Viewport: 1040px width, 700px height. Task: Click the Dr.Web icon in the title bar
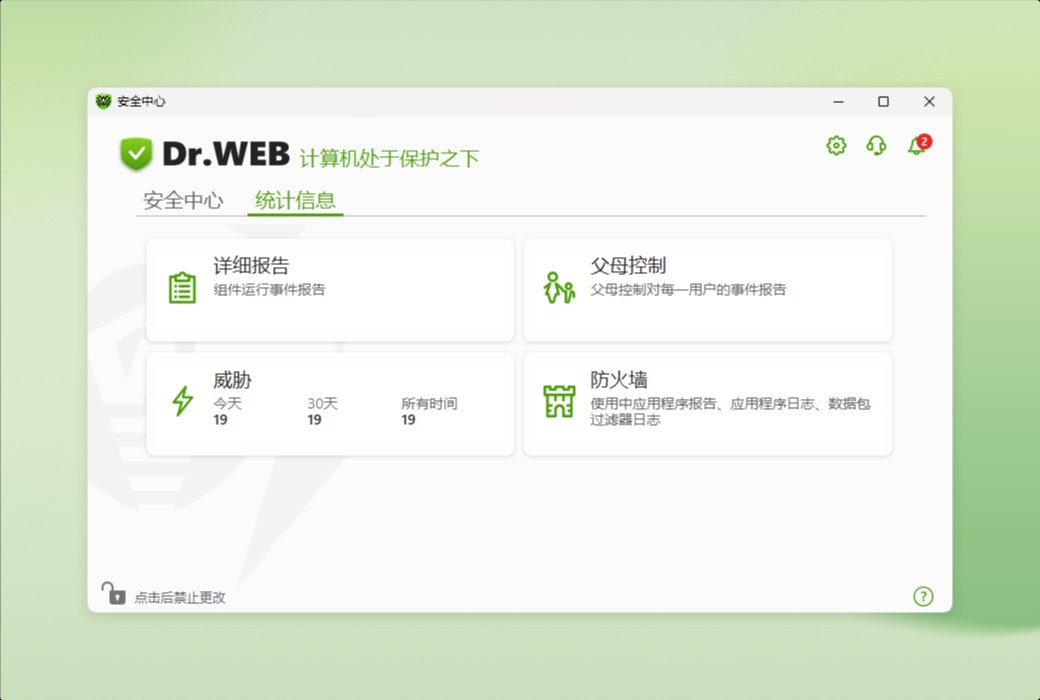point(105,101)
